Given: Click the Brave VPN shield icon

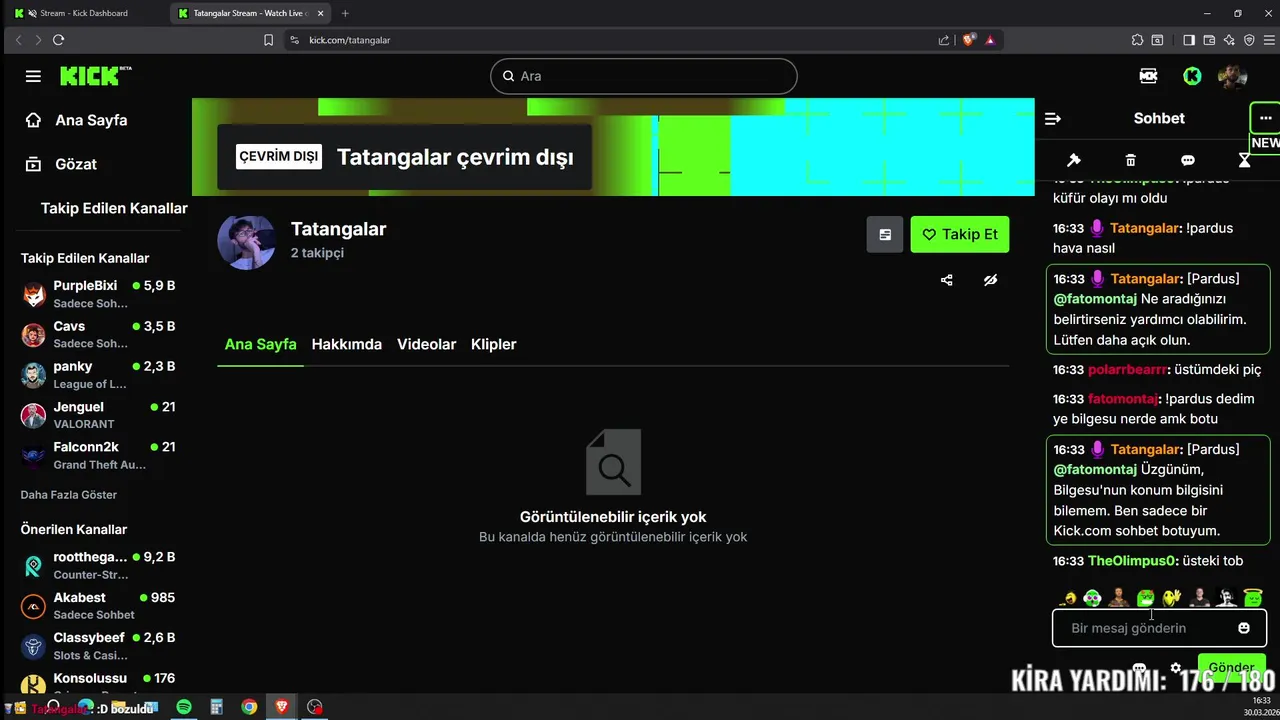Looking at the screenshot, I should [x=1249, y=40].
